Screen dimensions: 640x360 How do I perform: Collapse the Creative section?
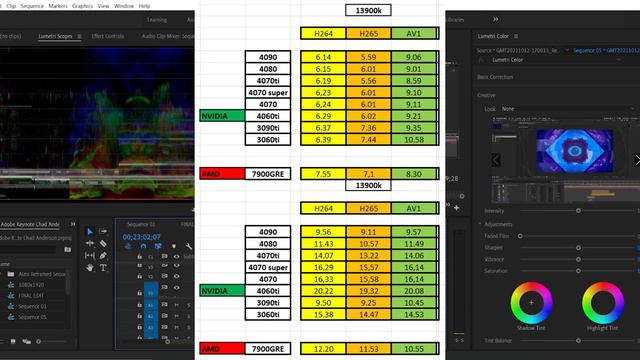486,95
